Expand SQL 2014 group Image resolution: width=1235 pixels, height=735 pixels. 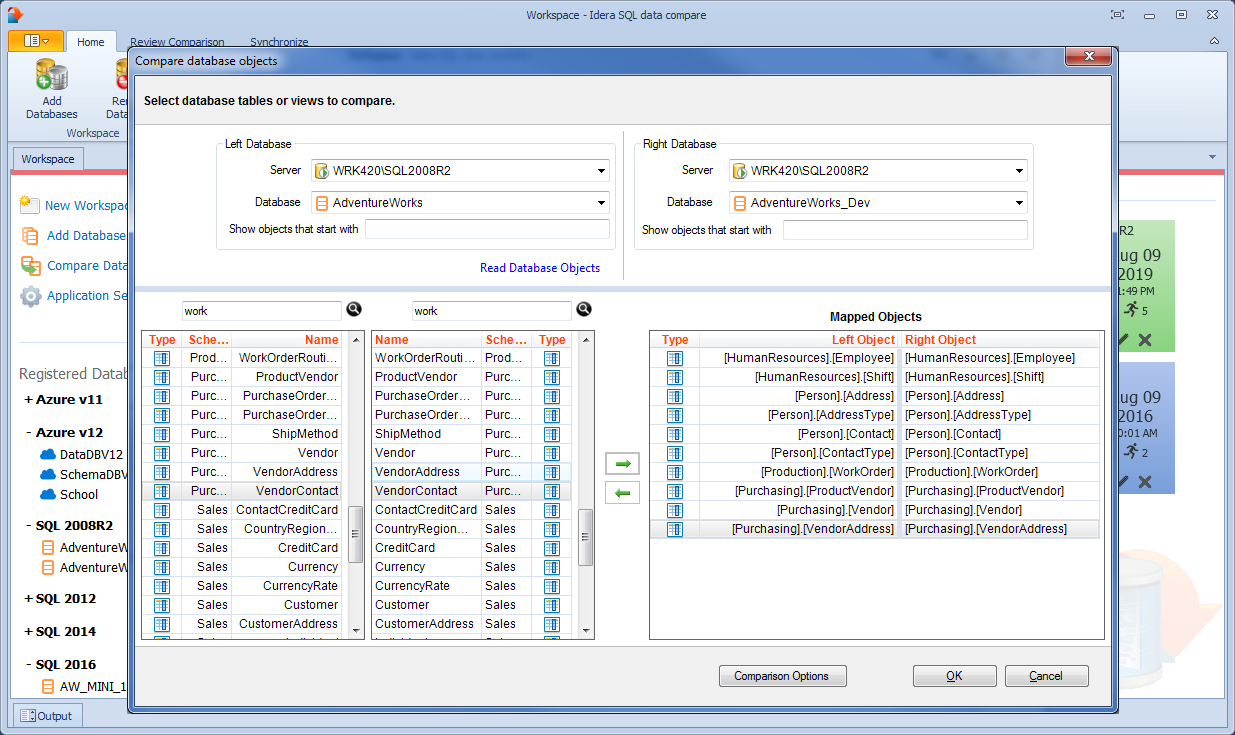coord(28,632)
